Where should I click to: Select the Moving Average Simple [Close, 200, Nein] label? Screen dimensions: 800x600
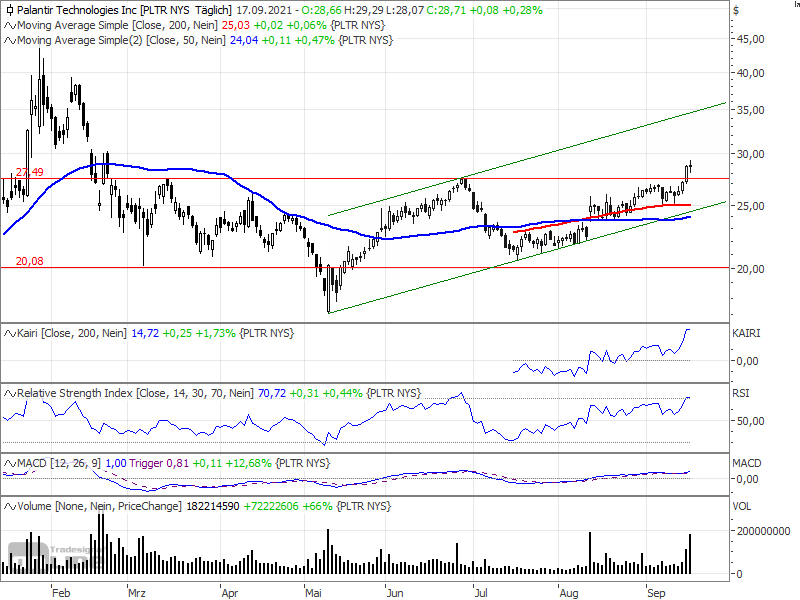tap(117, 26)
